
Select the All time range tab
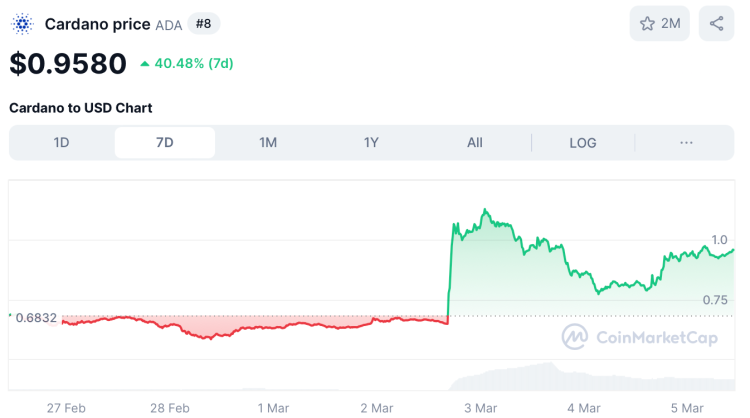[x=474, y=143]
